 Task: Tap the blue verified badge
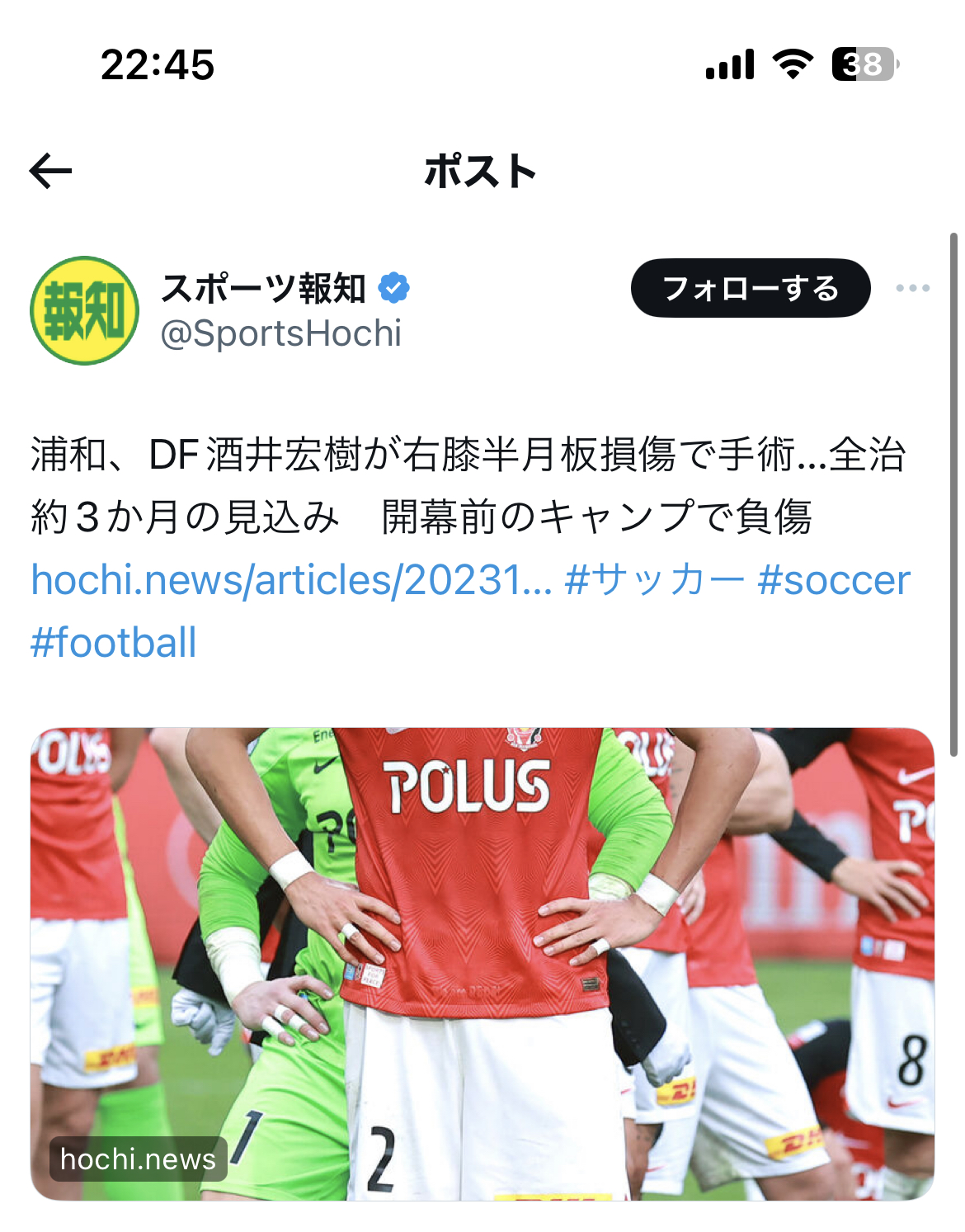pos(393,288)
